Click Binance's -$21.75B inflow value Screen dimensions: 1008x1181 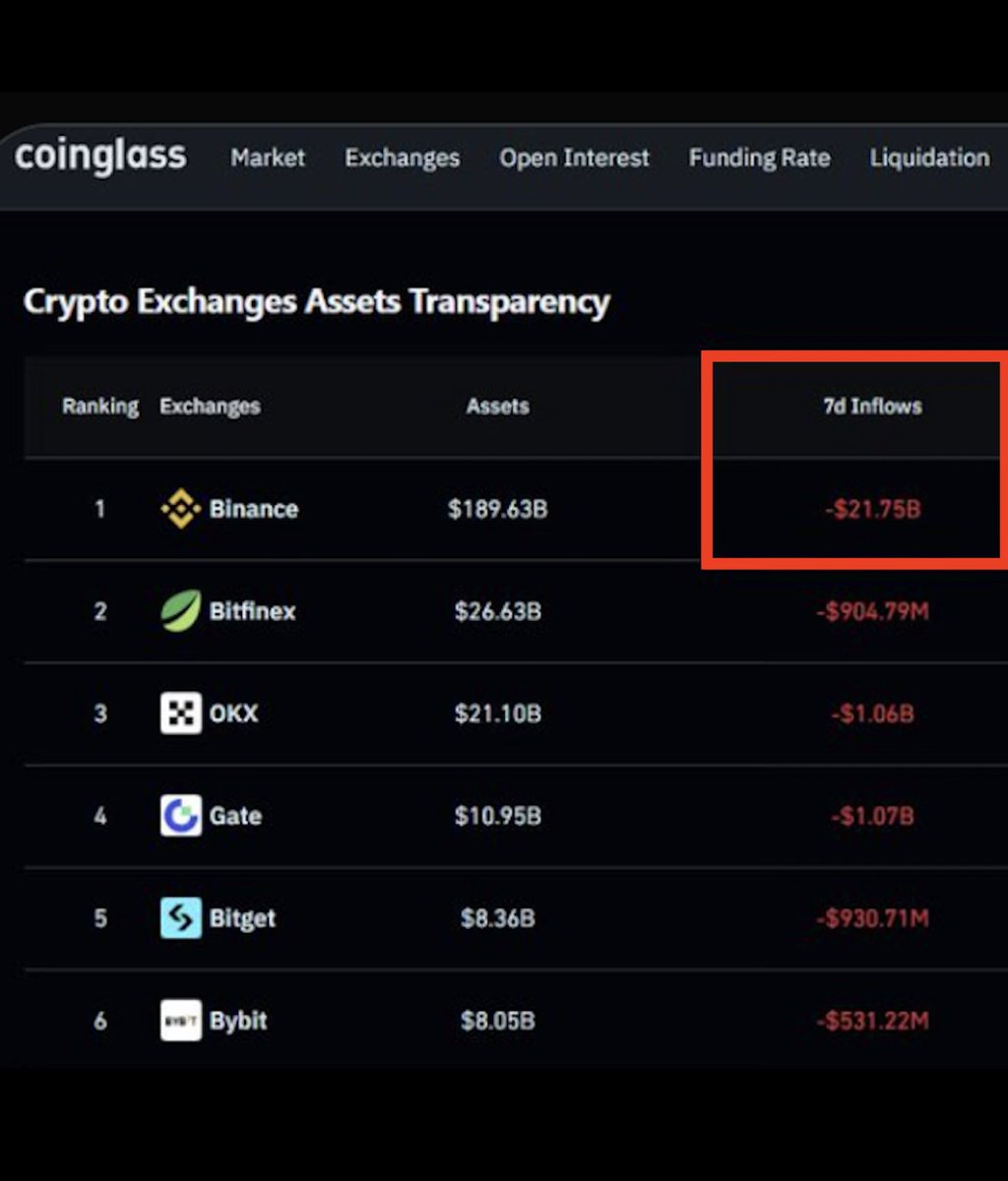point(872,510)
